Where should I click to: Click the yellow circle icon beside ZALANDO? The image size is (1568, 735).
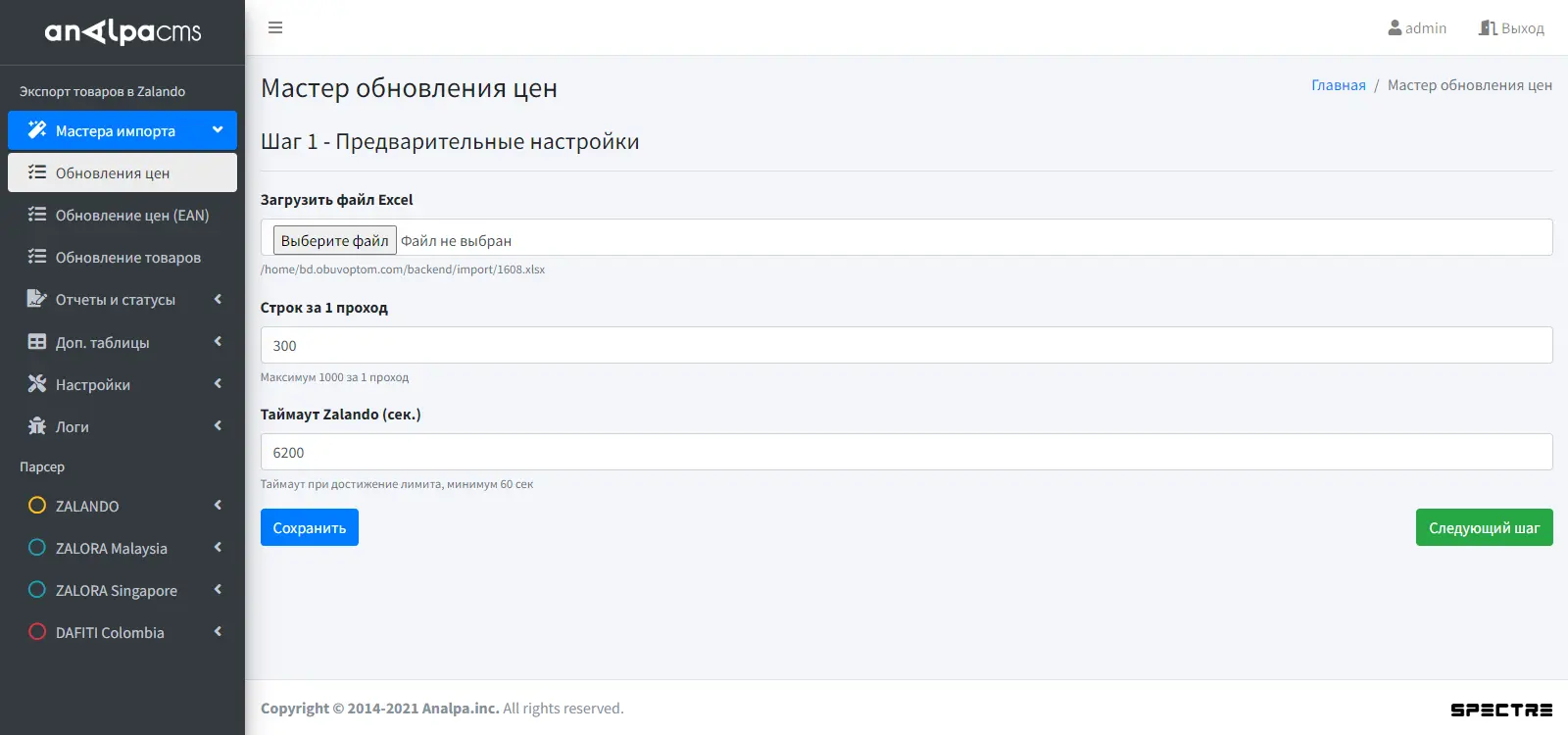click(37, 506)
